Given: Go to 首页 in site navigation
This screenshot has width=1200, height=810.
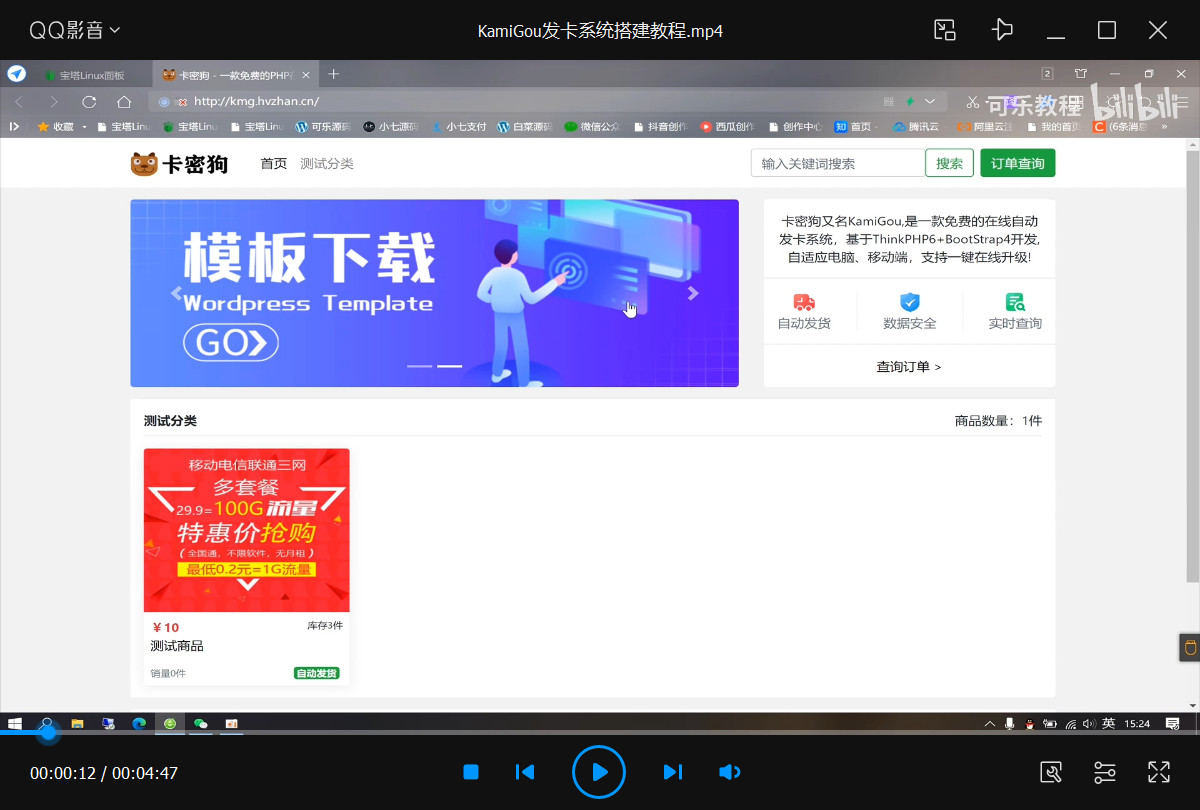Looking at the screenshot, I should click(x=274, y=164).
